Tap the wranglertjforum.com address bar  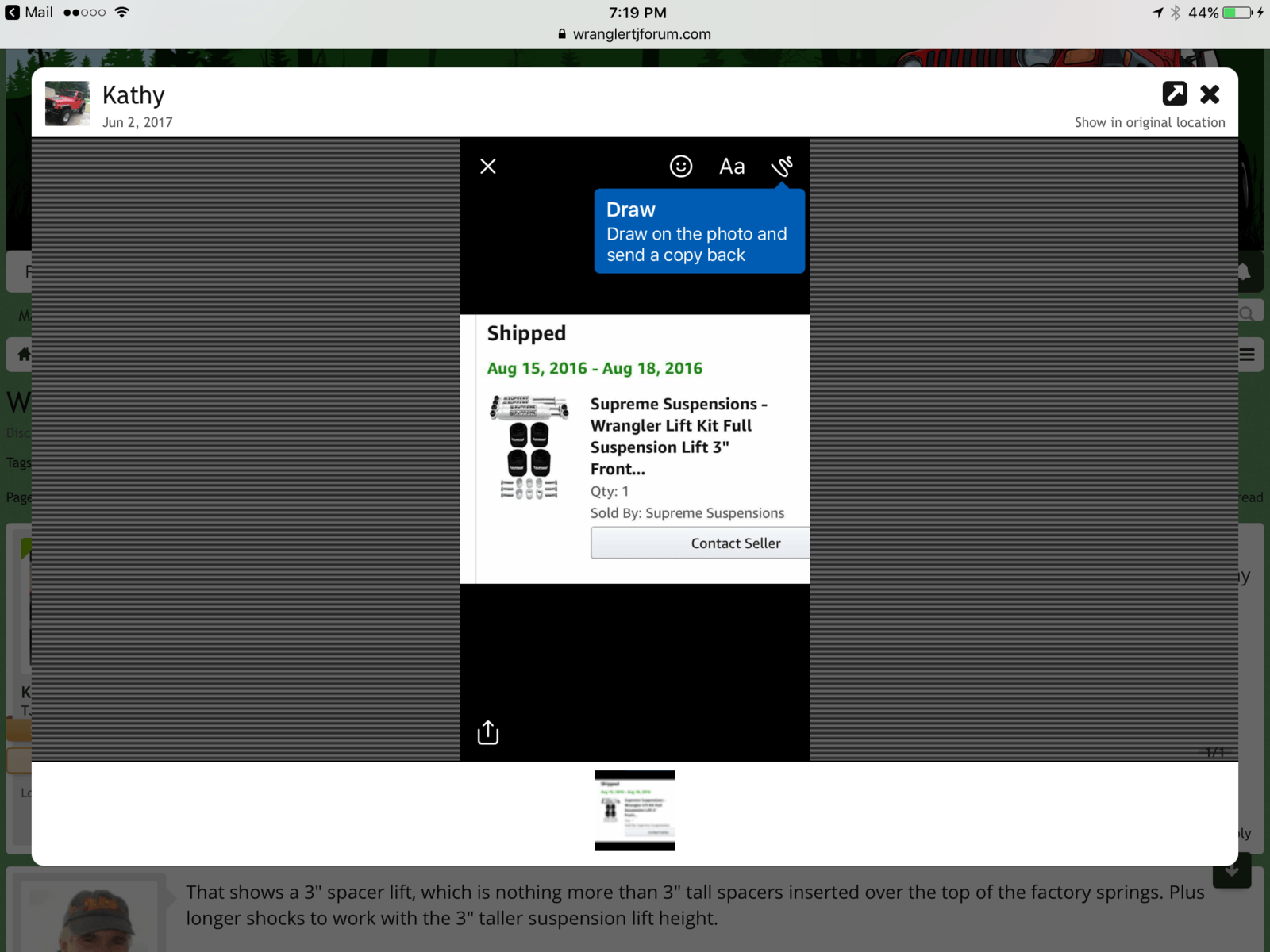point(635,34)
